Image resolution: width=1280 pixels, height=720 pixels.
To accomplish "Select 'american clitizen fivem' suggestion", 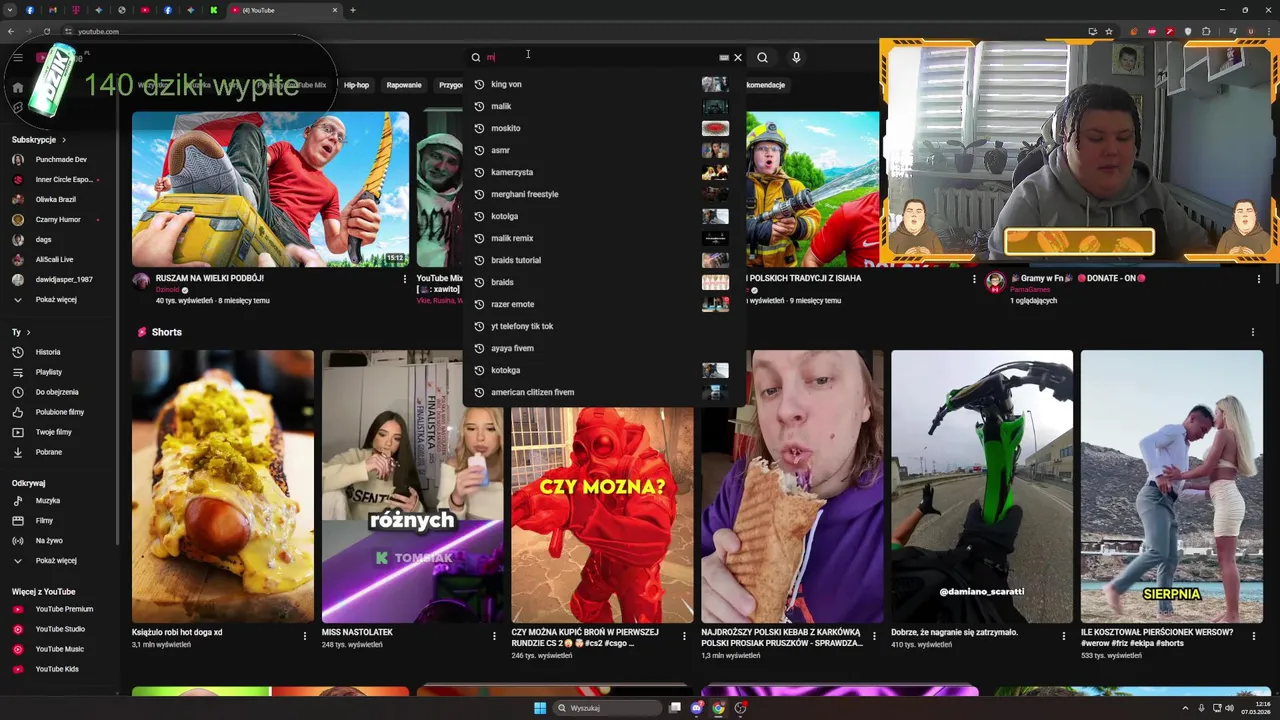I will pyautogui.click(x=604, y=392).
